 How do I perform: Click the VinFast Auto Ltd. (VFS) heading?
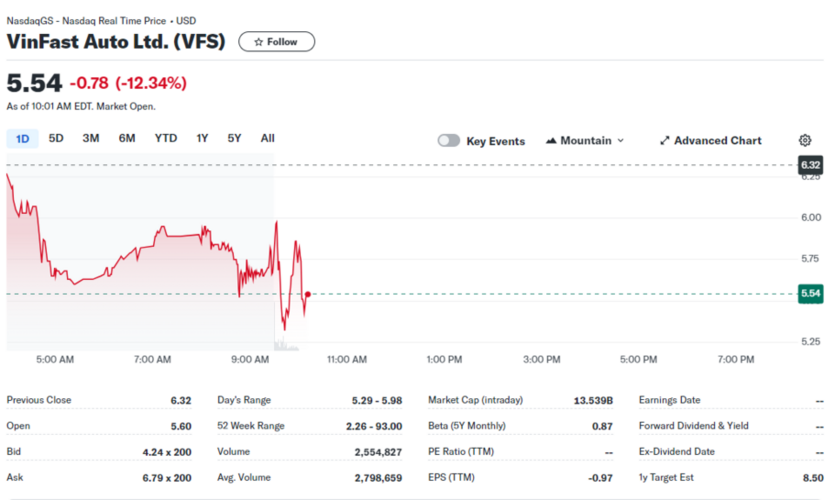coord(116,42)
